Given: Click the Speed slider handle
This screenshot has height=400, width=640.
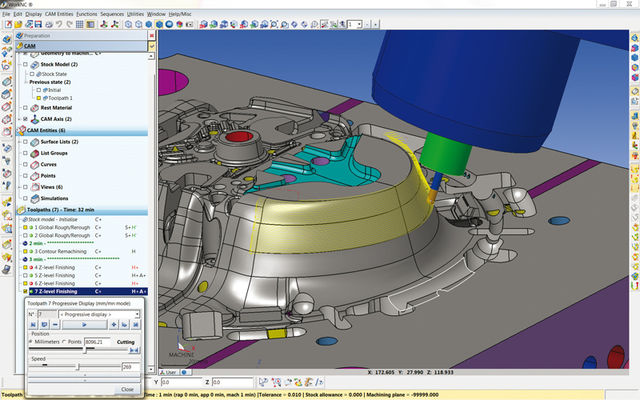Looking at the screenshot, I should 78,367.
